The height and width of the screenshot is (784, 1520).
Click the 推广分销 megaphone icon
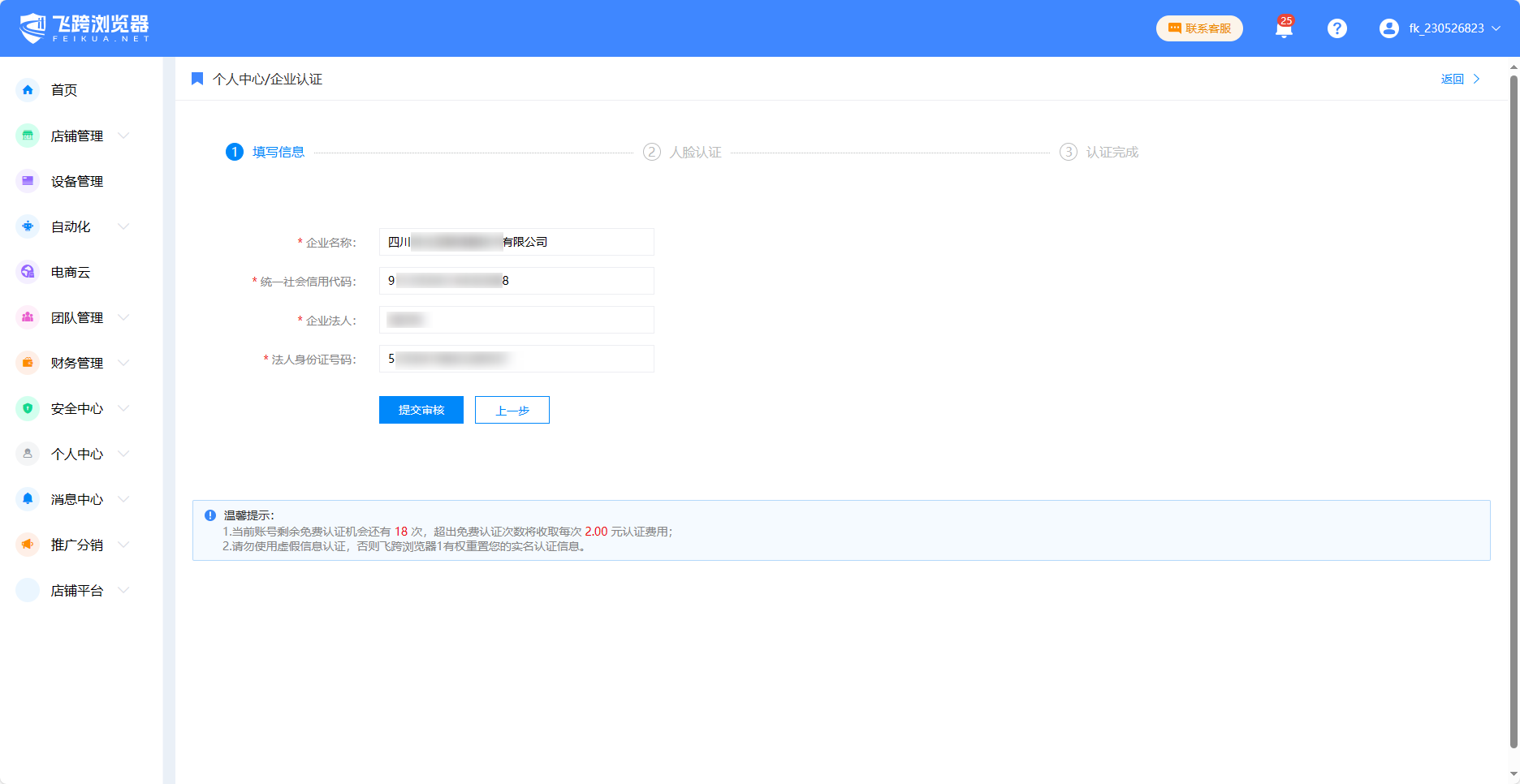(x=28, y=545)
